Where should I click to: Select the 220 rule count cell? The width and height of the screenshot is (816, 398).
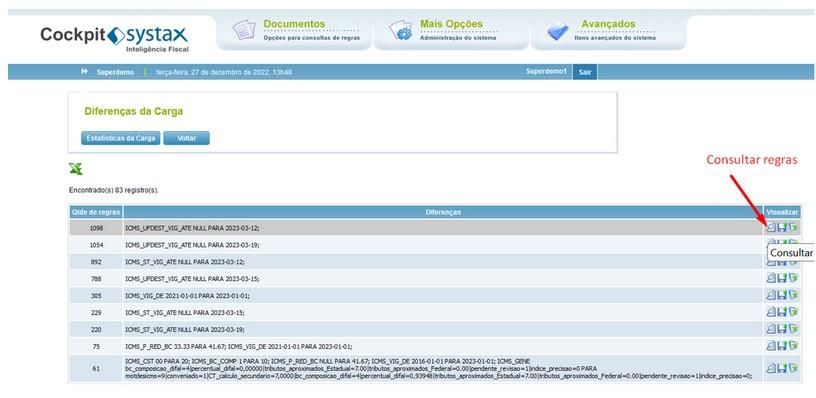(x=96, y=330)
